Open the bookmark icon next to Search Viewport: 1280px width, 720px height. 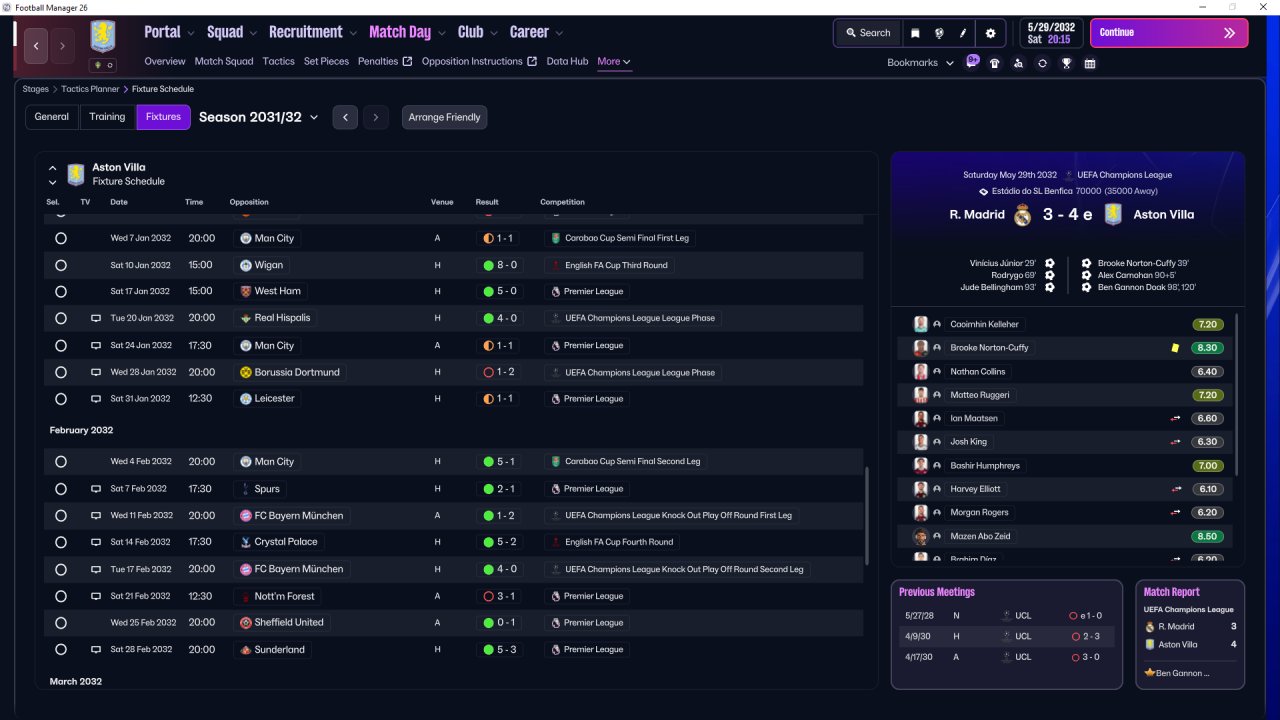tap(915, 33)
